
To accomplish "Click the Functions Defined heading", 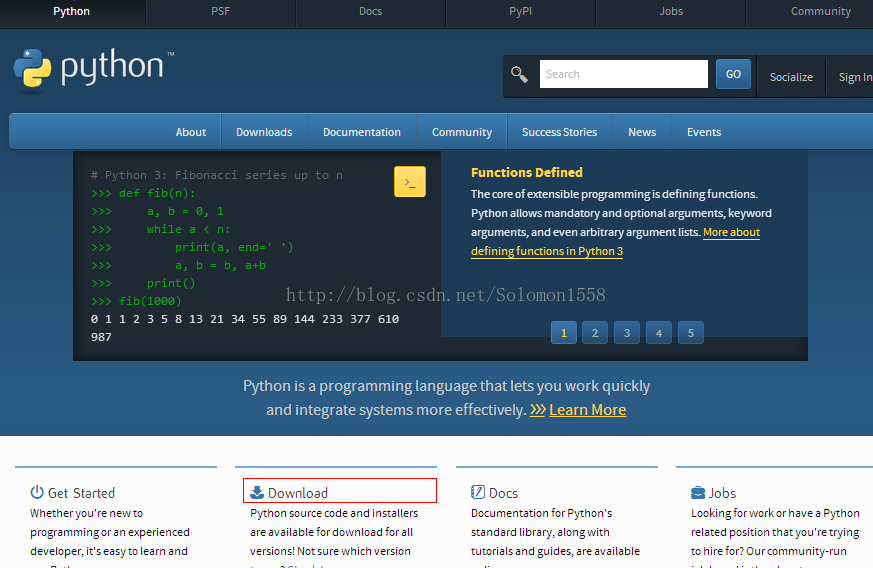I will [x=527, y=173].
